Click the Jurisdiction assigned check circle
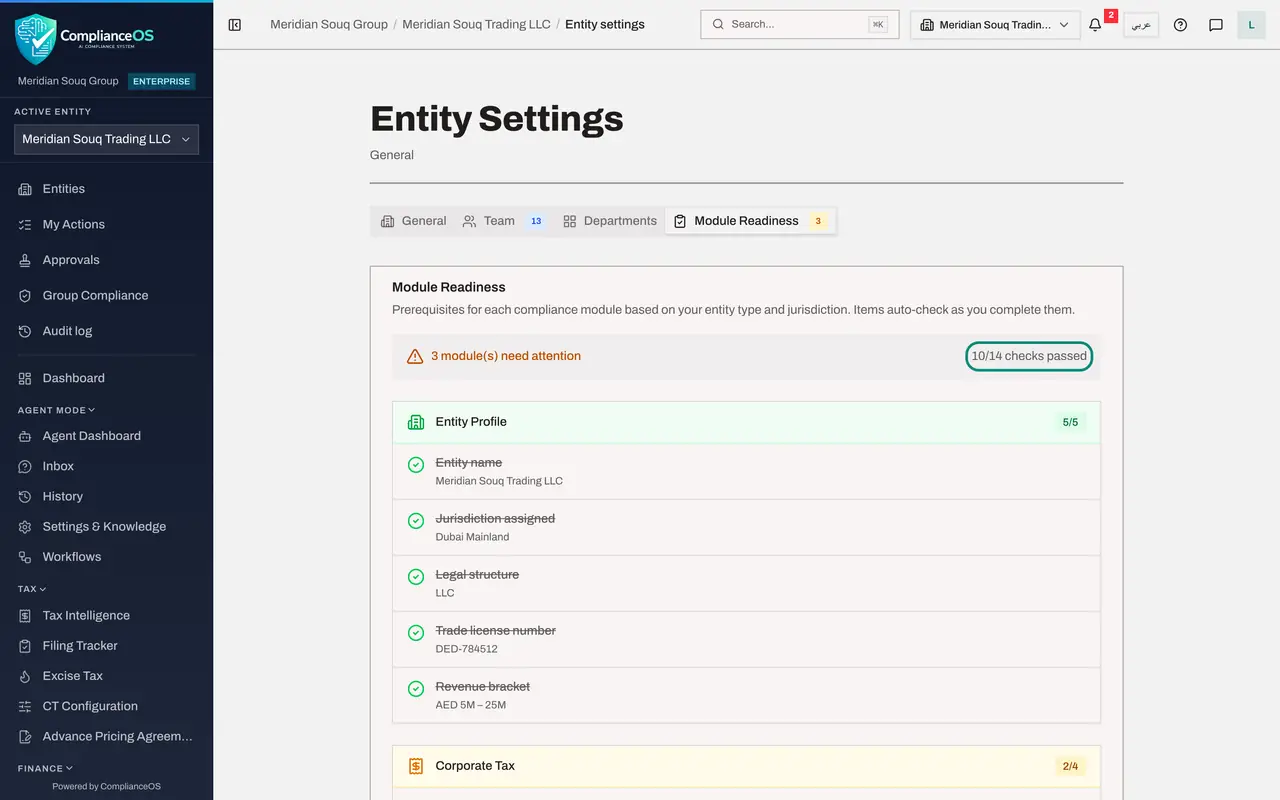This screenshot has height=800, width=1280. [x=416, y=521]
